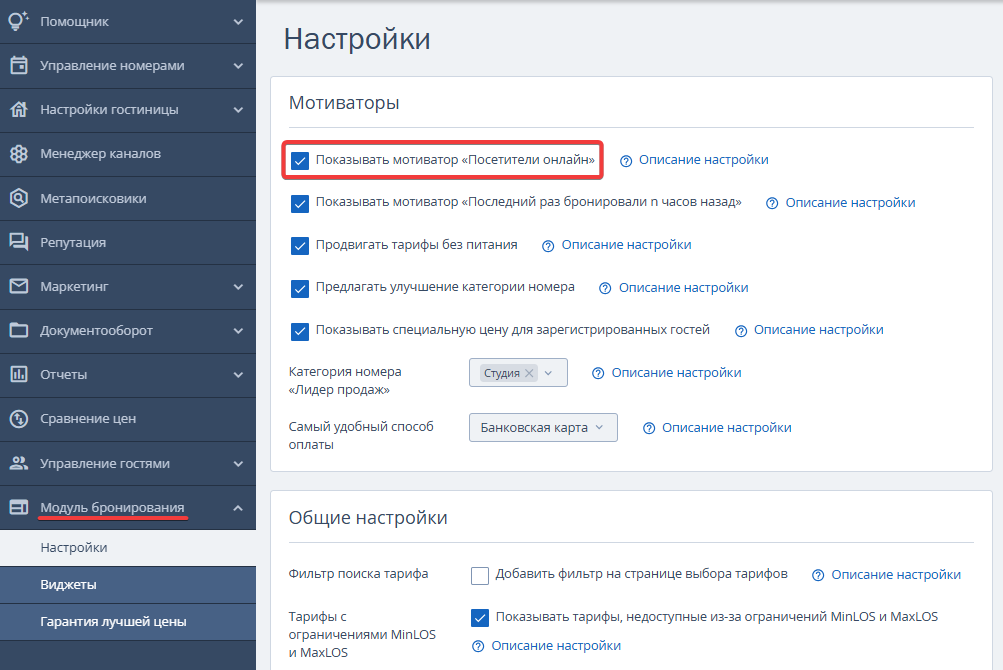Click the Менеджер каналов flower icon
1003x670 pixels.
(19, 154)
